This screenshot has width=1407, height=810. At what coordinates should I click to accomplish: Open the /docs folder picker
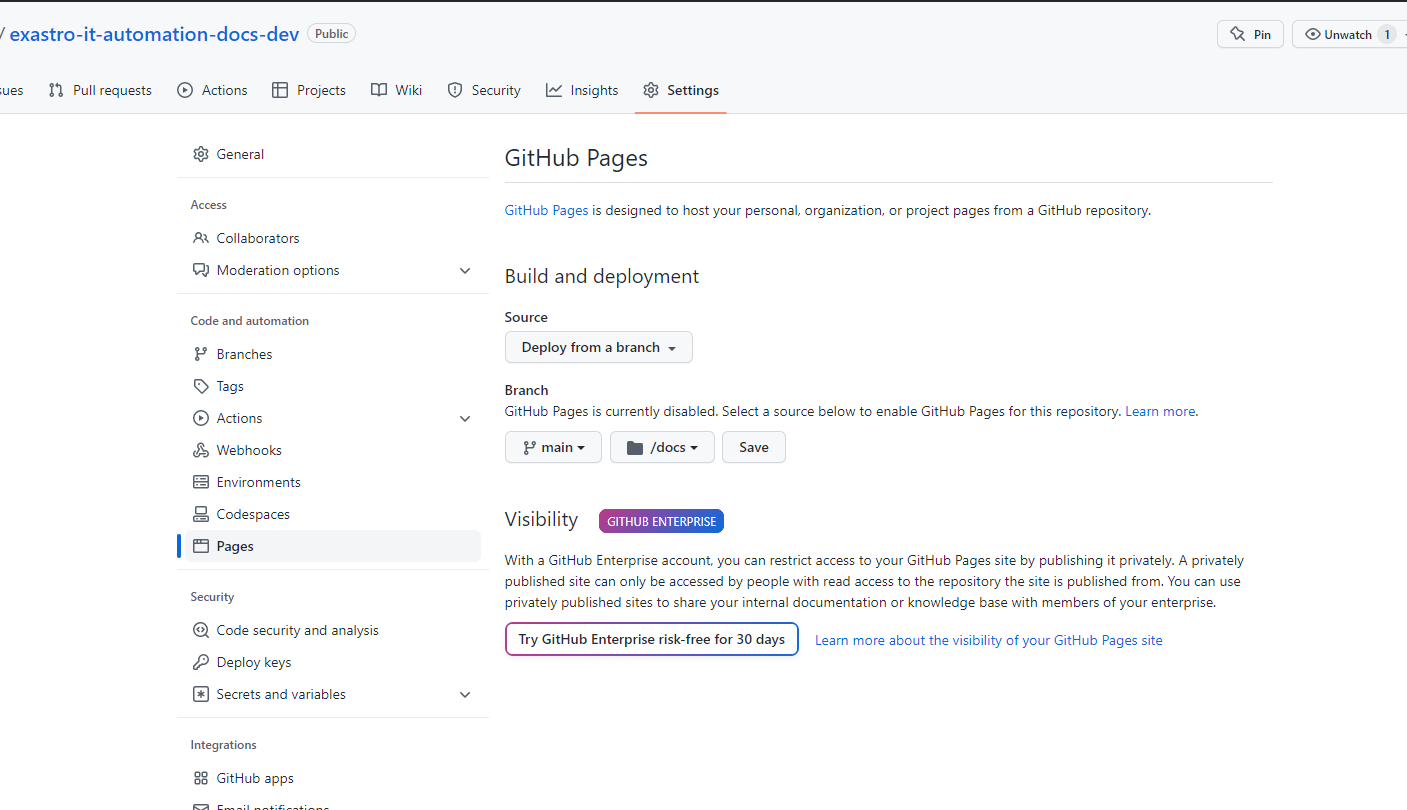pyautogui.click(x=662, y=447)
